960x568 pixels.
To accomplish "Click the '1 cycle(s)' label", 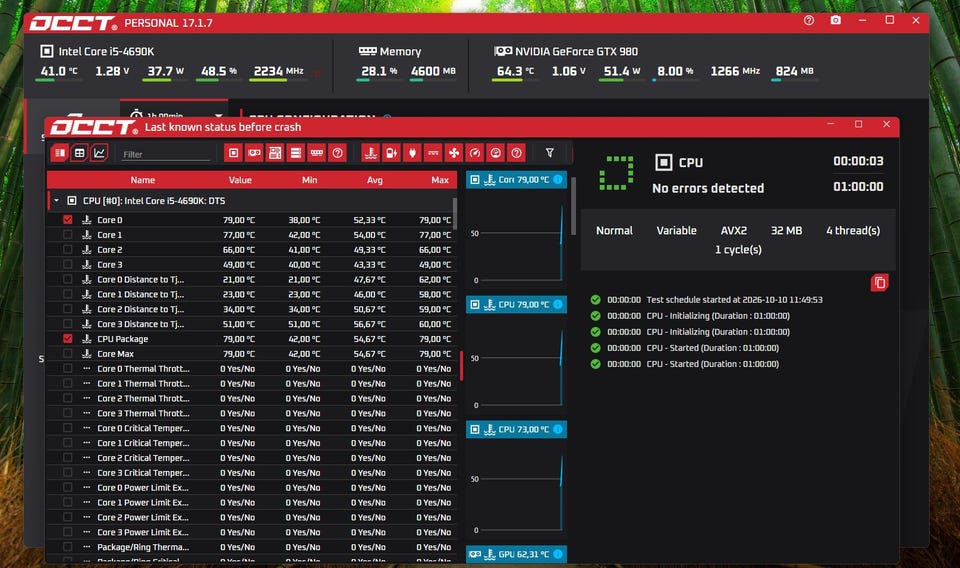I will 738,249.
